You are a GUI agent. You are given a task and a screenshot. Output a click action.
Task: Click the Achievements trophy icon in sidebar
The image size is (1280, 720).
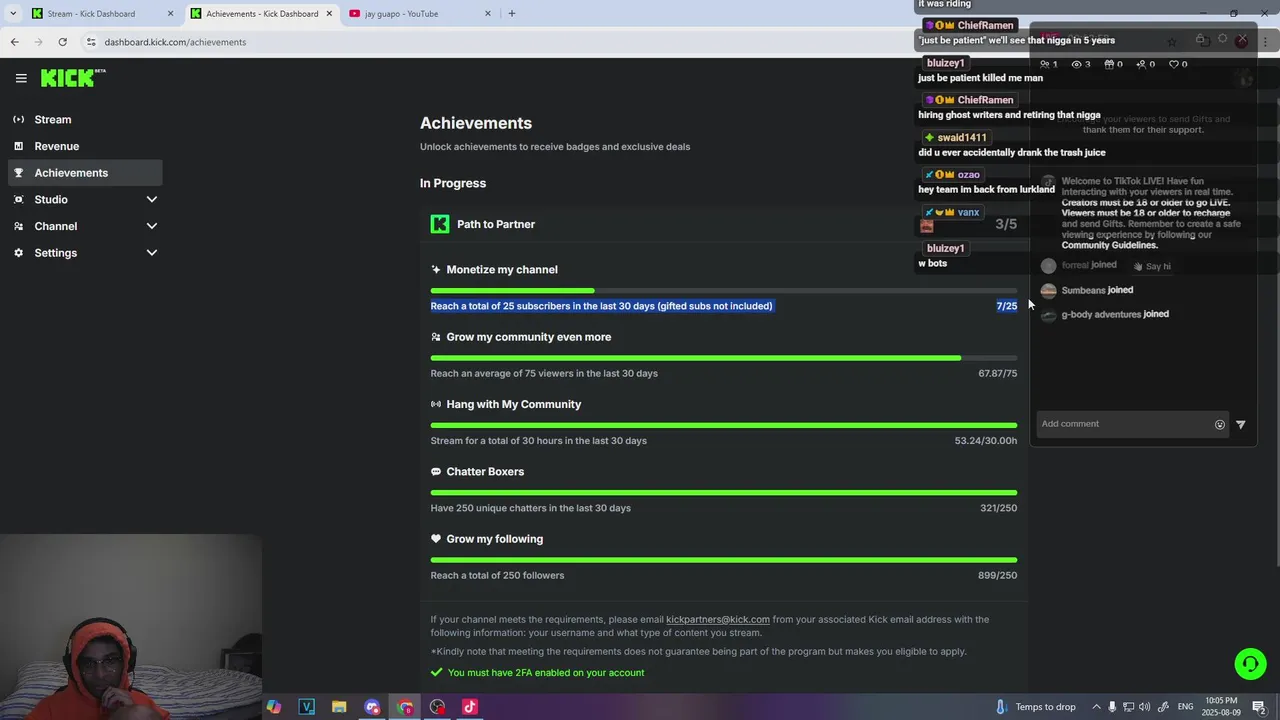(x=18, y=173)
